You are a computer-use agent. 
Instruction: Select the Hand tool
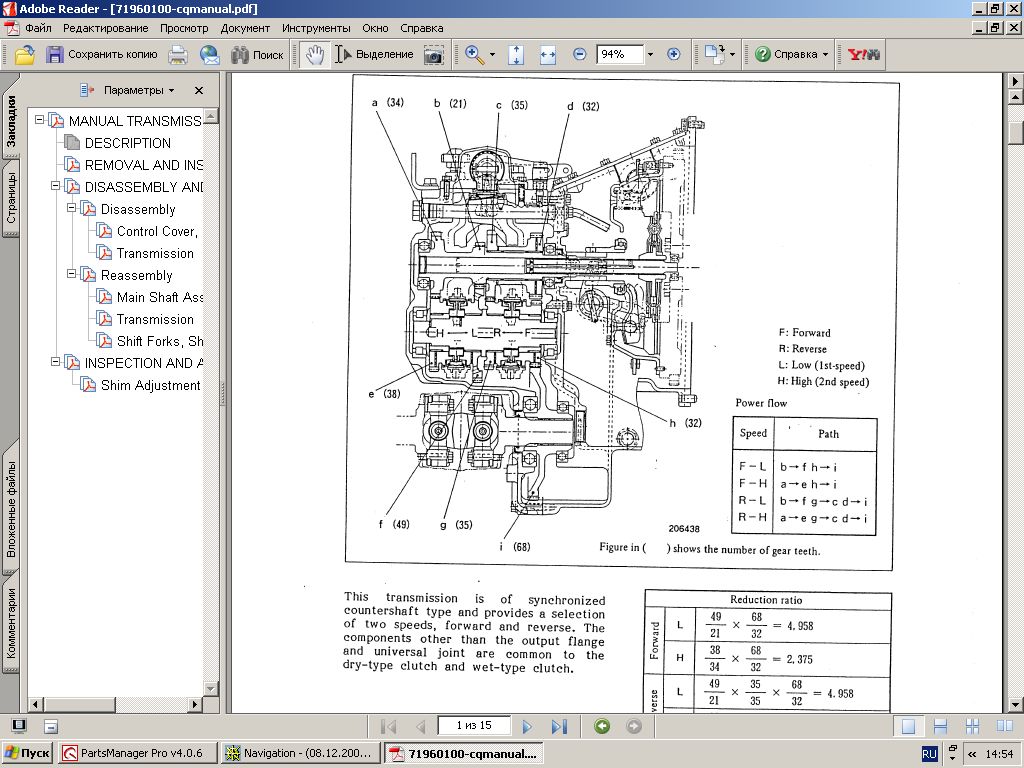[315, 55]
